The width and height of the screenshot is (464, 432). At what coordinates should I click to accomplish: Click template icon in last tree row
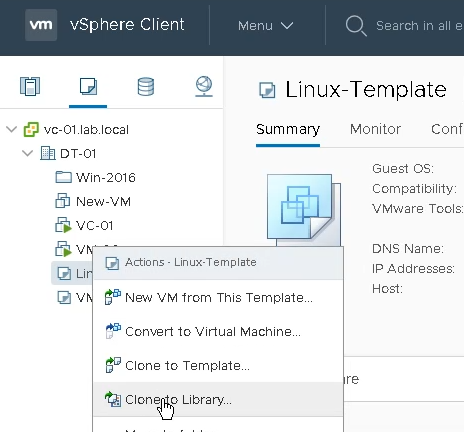pos(64,297)
